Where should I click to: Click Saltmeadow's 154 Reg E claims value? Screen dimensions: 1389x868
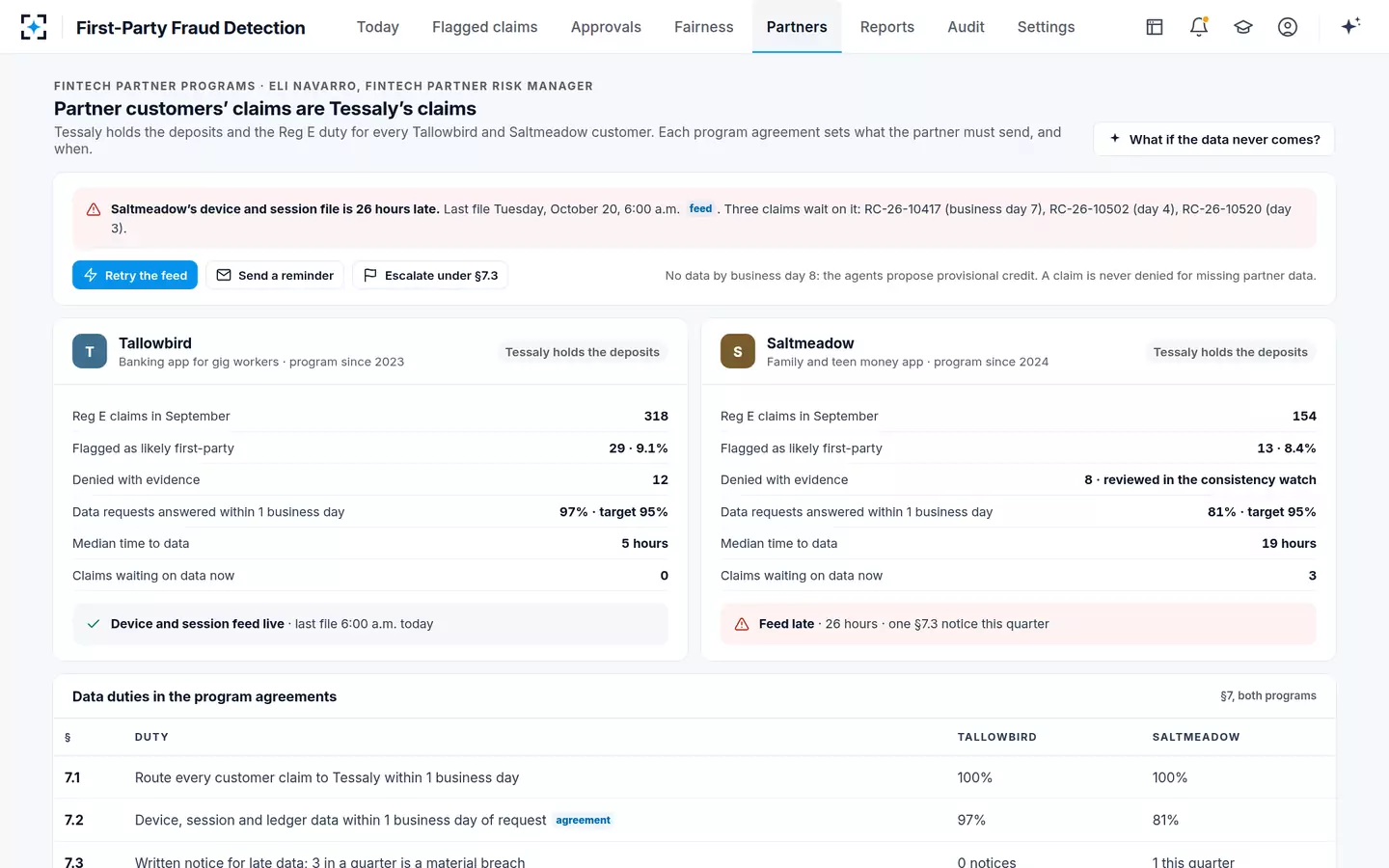point(1304,416)
